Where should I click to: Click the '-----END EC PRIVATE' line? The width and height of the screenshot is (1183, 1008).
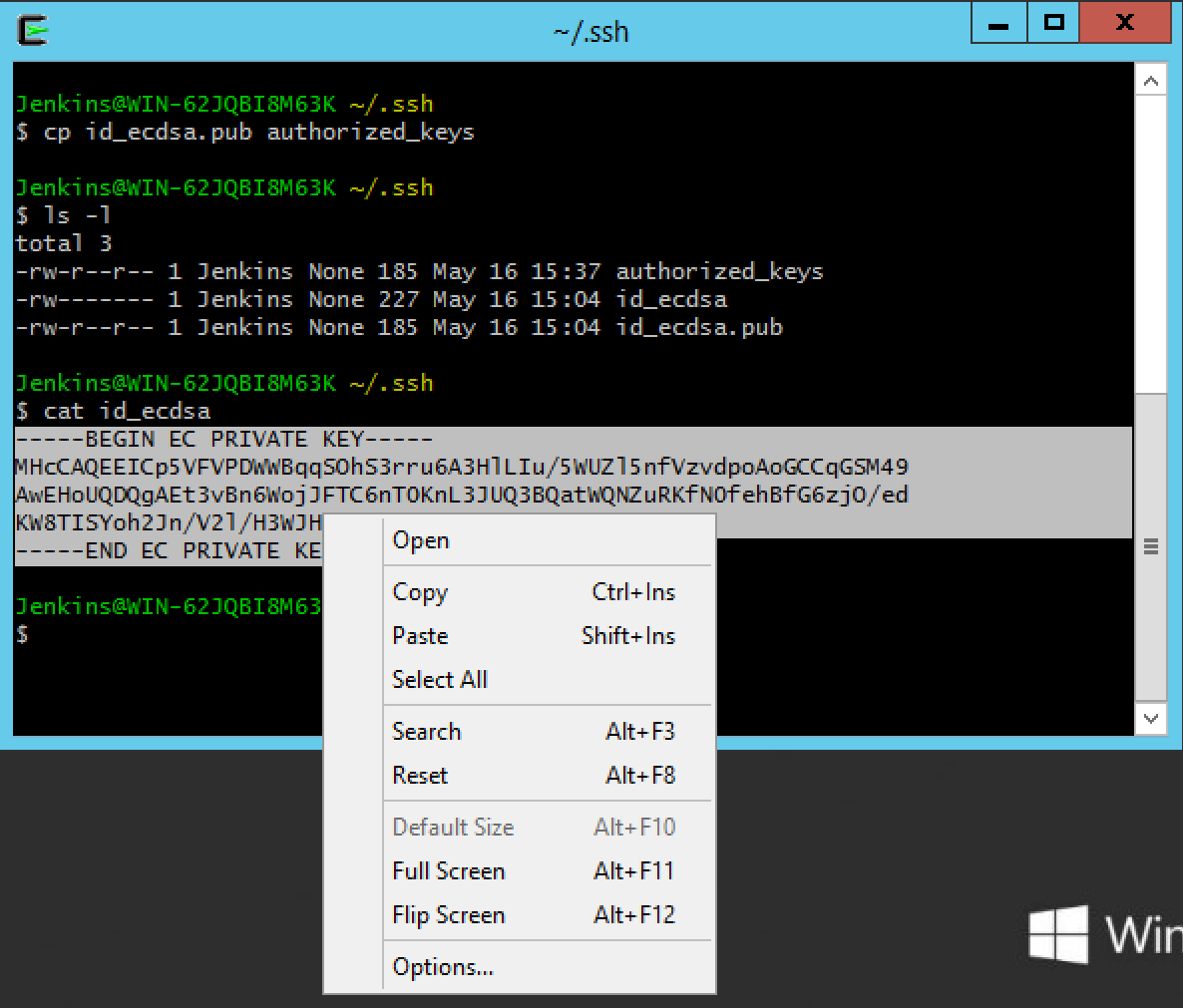click(169, 550)
